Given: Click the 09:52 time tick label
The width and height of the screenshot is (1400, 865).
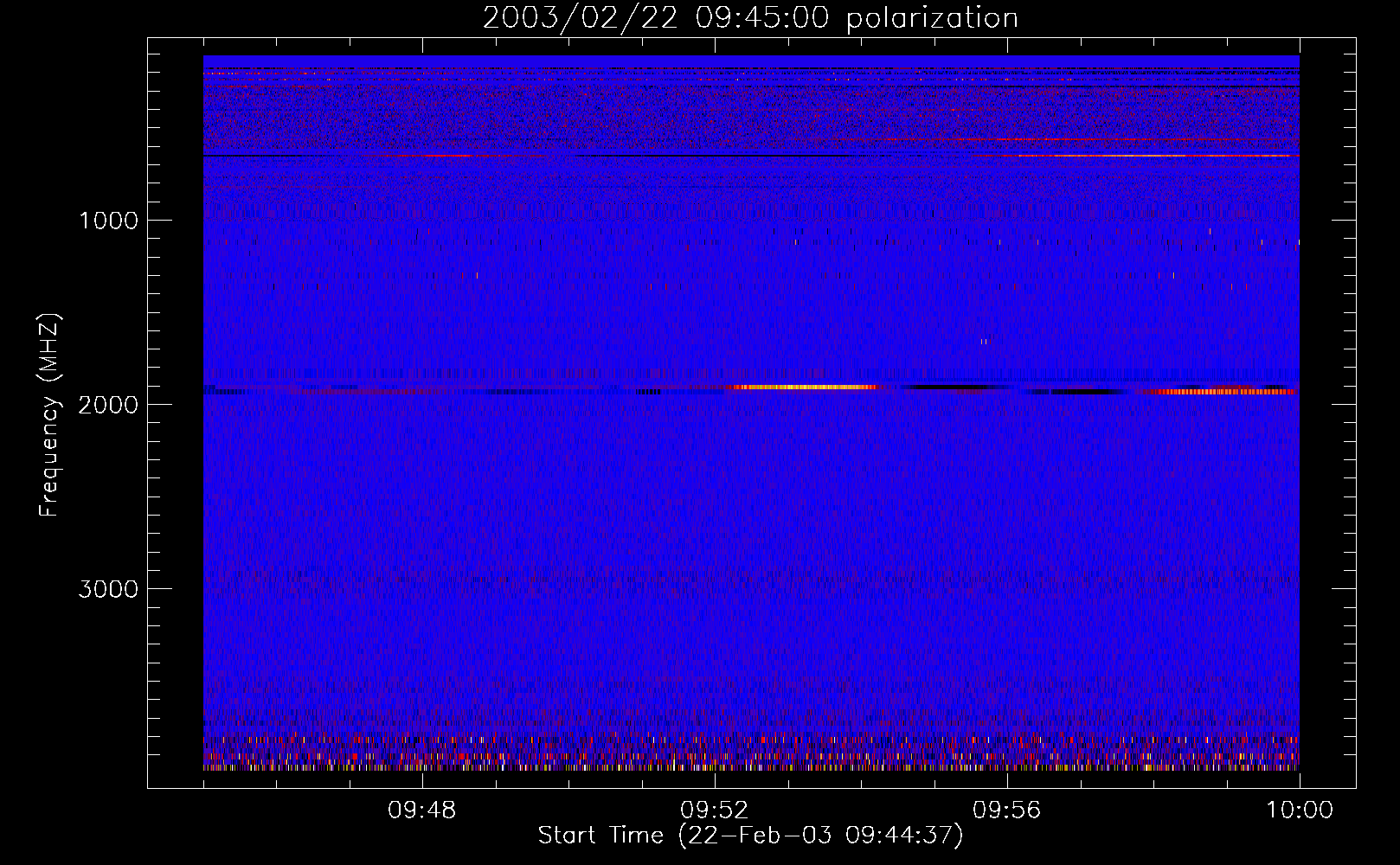Looking at the screenshot, I should (x=715, y=811).
